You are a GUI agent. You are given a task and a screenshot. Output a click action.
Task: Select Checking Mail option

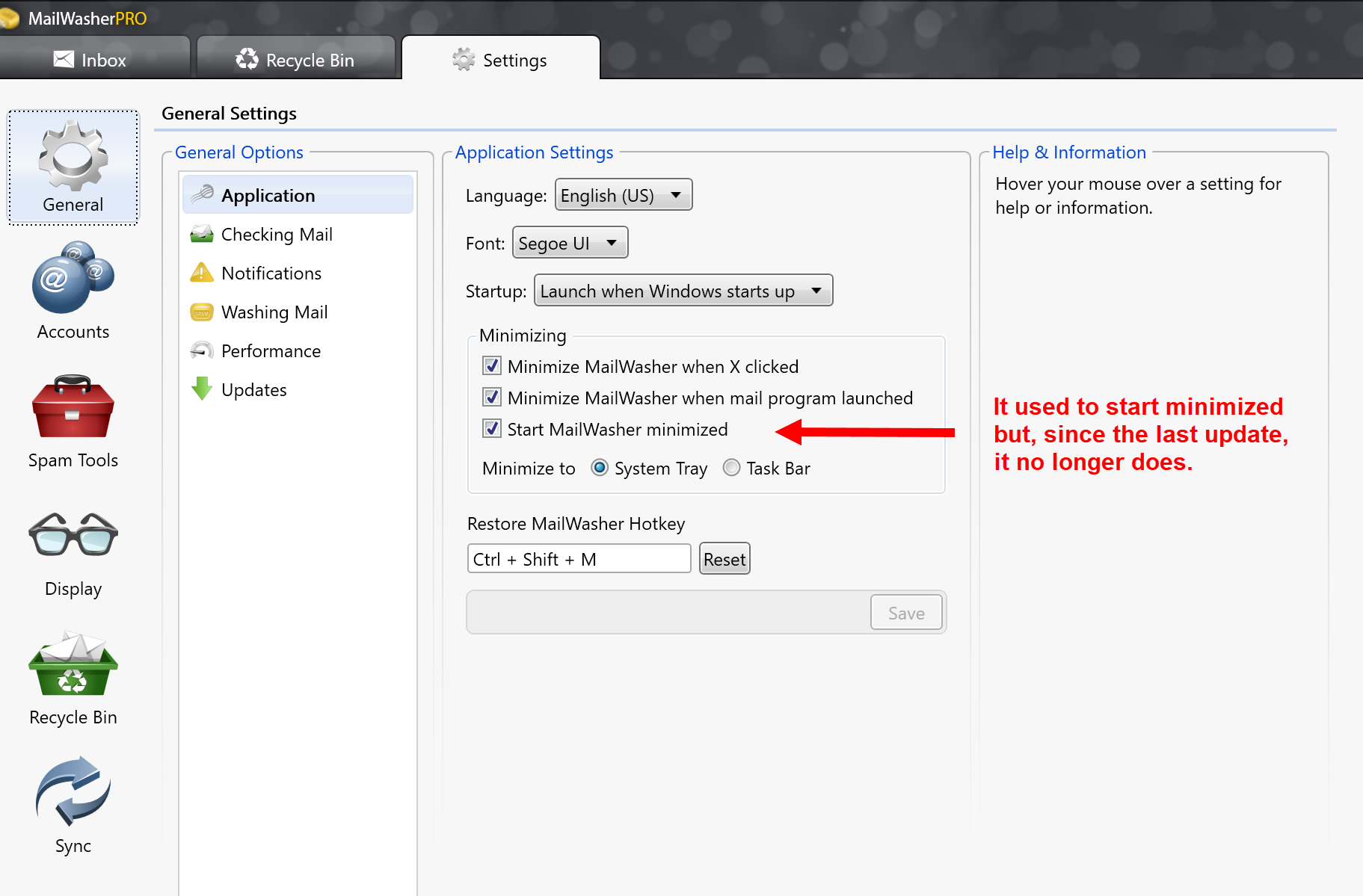point(298,234)
